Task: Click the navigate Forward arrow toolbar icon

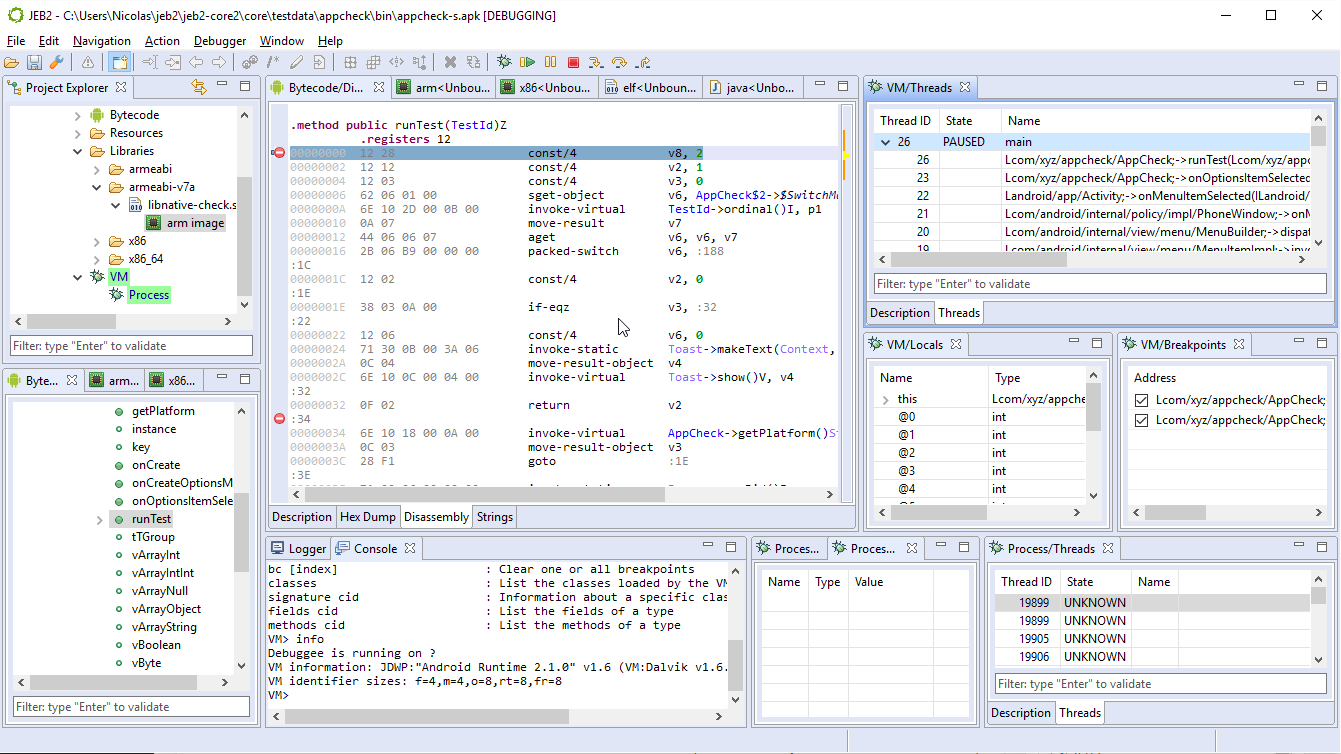Action: [x=219, y=63]
